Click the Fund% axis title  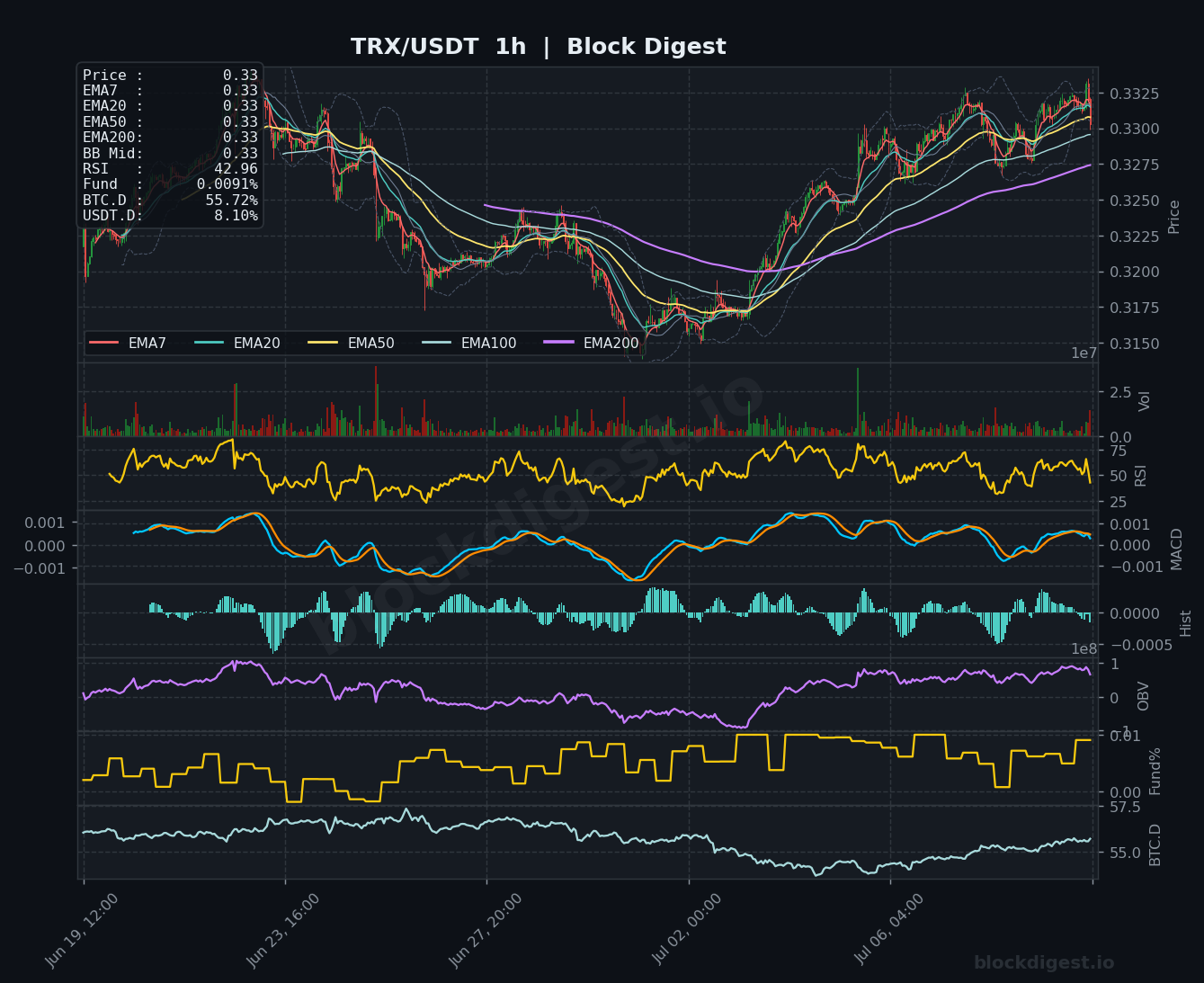(x=1155, y=770)
